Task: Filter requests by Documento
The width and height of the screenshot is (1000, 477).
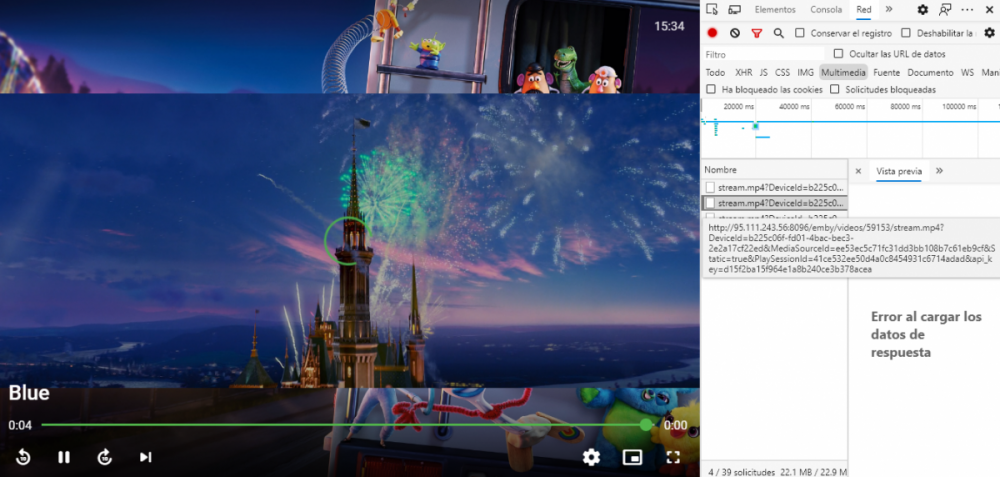Action: click(930, 73)
